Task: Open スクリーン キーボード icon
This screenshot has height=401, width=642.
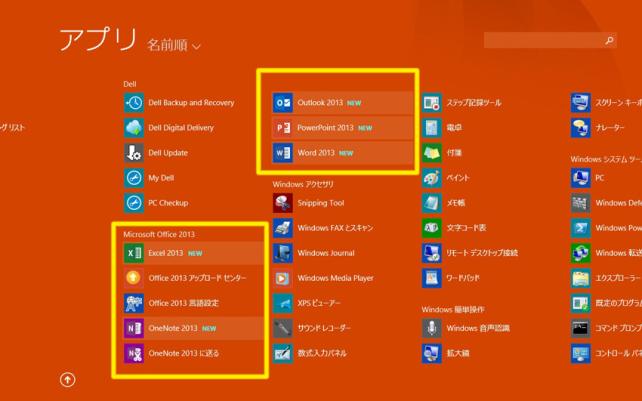Action: coord(581,102)
